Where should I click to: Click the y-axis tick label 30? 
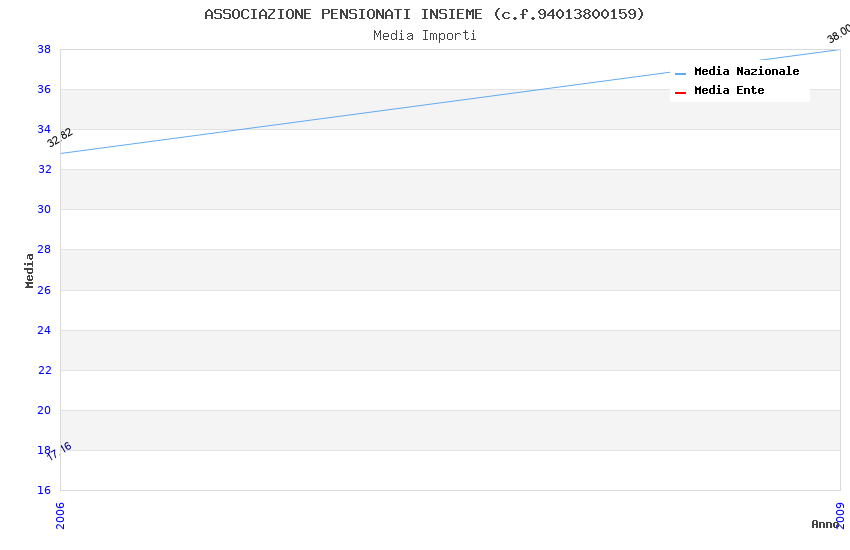(x=44, y=210)
